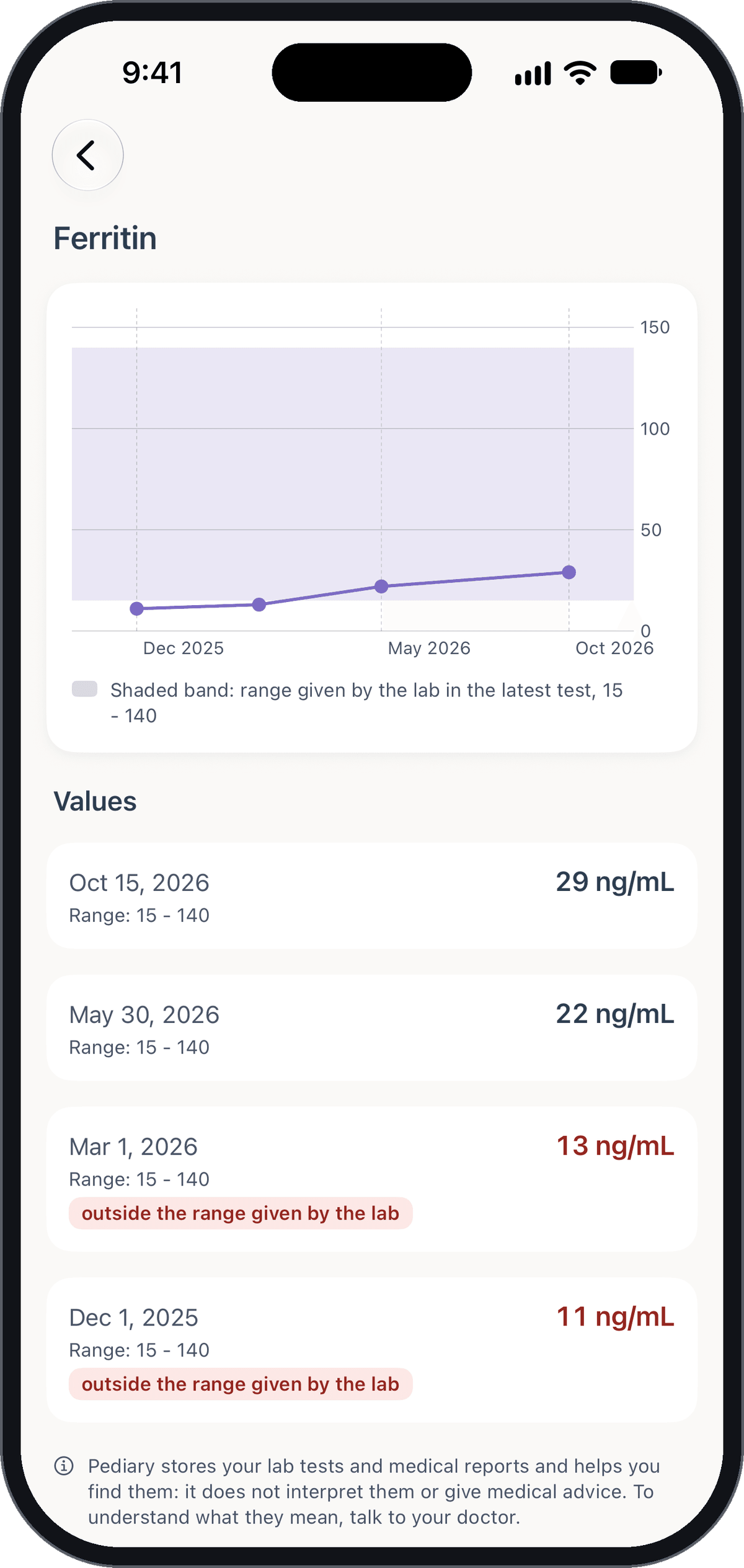Select the March data point on chart line
Viewport: 744px width, 1568px height.
259,605
